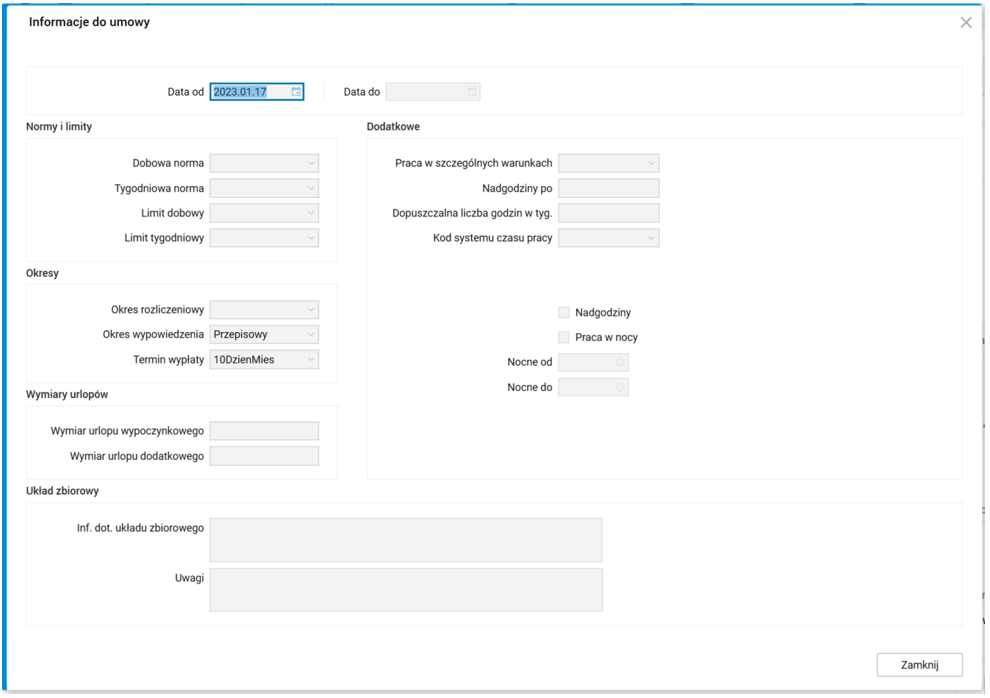Click the clock icon in Nocne od
This screenshot has width=990, height=698.
(x=620, y=362)
